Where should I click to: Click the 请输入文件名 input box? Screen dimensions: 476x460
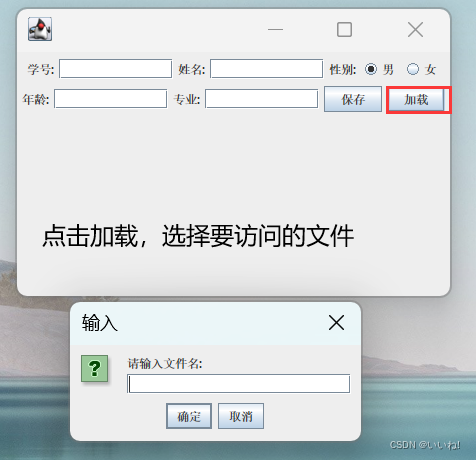(x=239, y=384)
